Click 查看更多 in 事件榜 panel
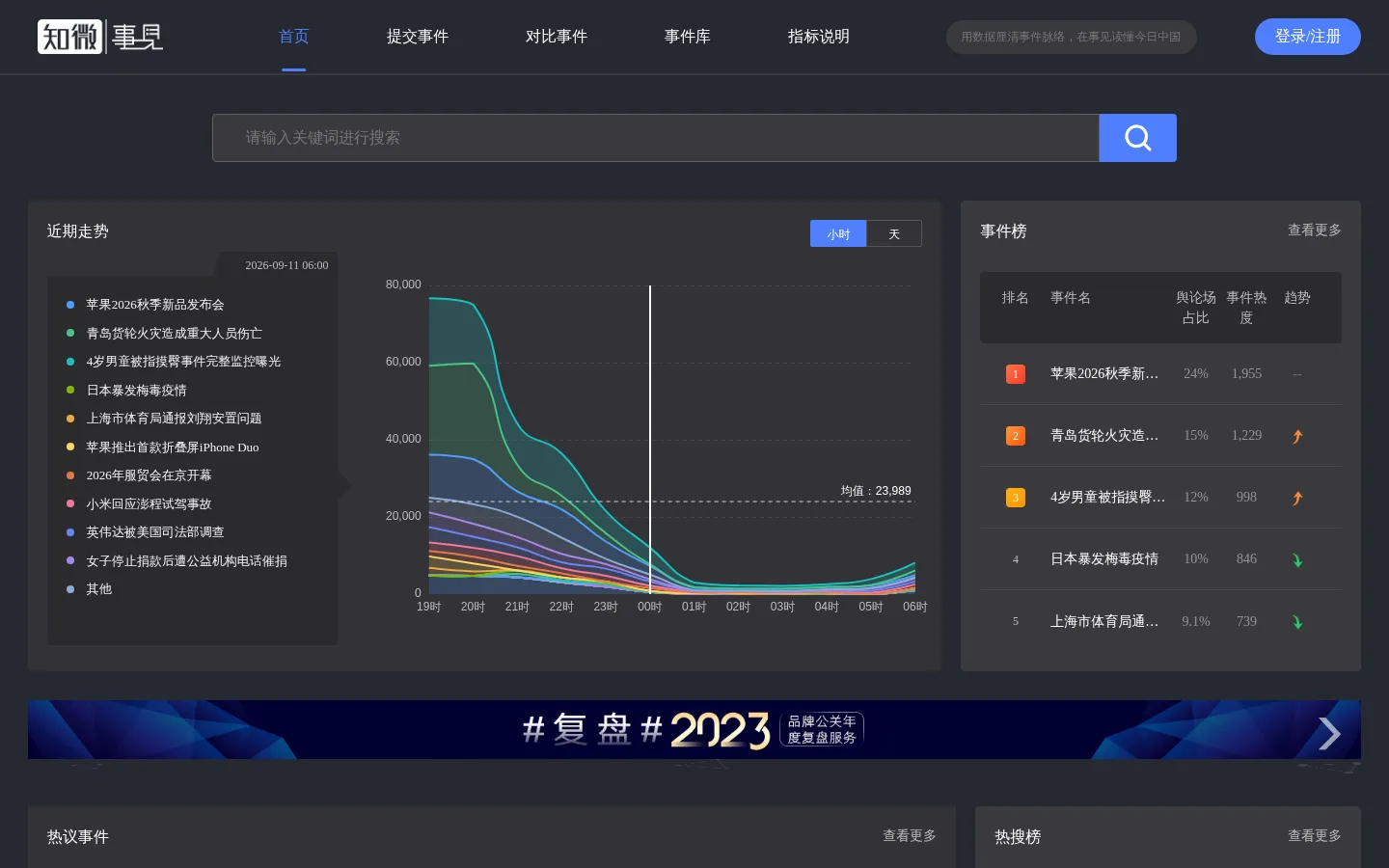Viewport: 1389px width, 868px height. (x=1314, y=231)
